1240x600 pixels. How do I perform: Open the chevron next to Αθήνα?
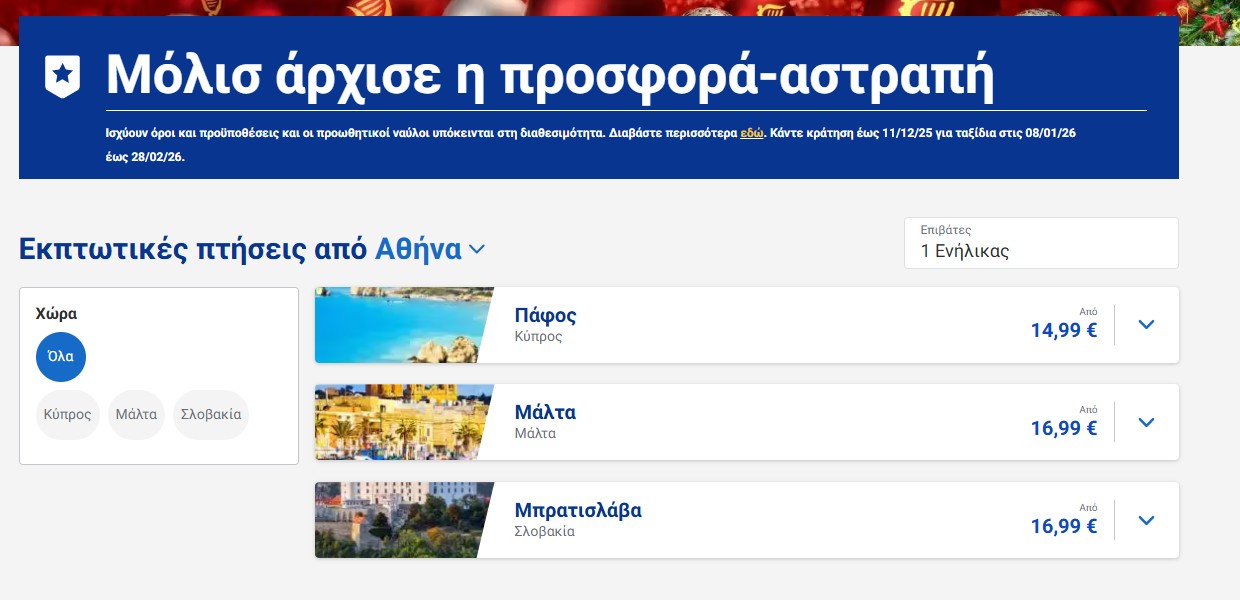coord(477,249)
